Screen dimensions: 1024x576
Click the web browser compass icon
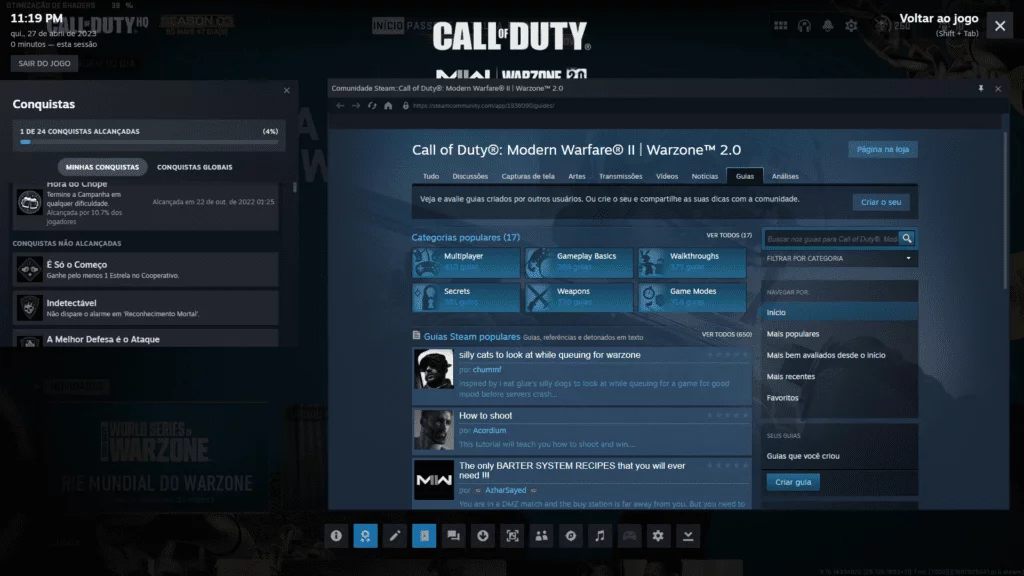(x=570, y=536)
